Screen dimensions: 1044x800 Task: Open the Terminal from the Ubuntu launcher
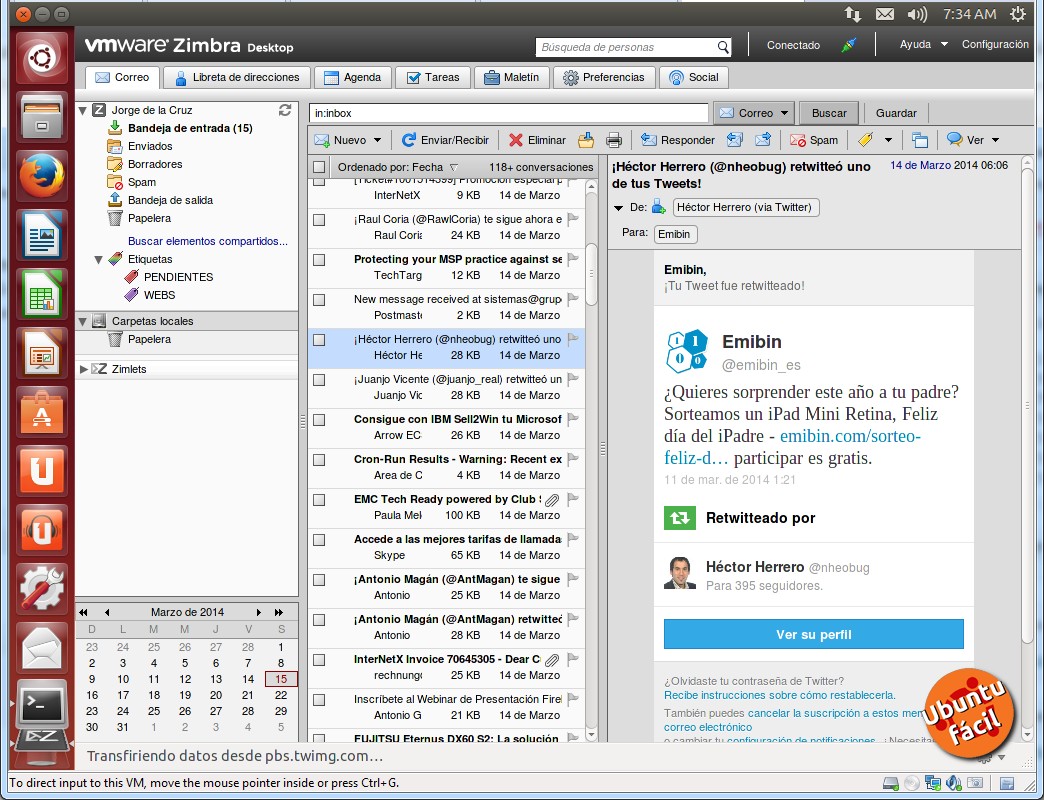coord(41,705)
